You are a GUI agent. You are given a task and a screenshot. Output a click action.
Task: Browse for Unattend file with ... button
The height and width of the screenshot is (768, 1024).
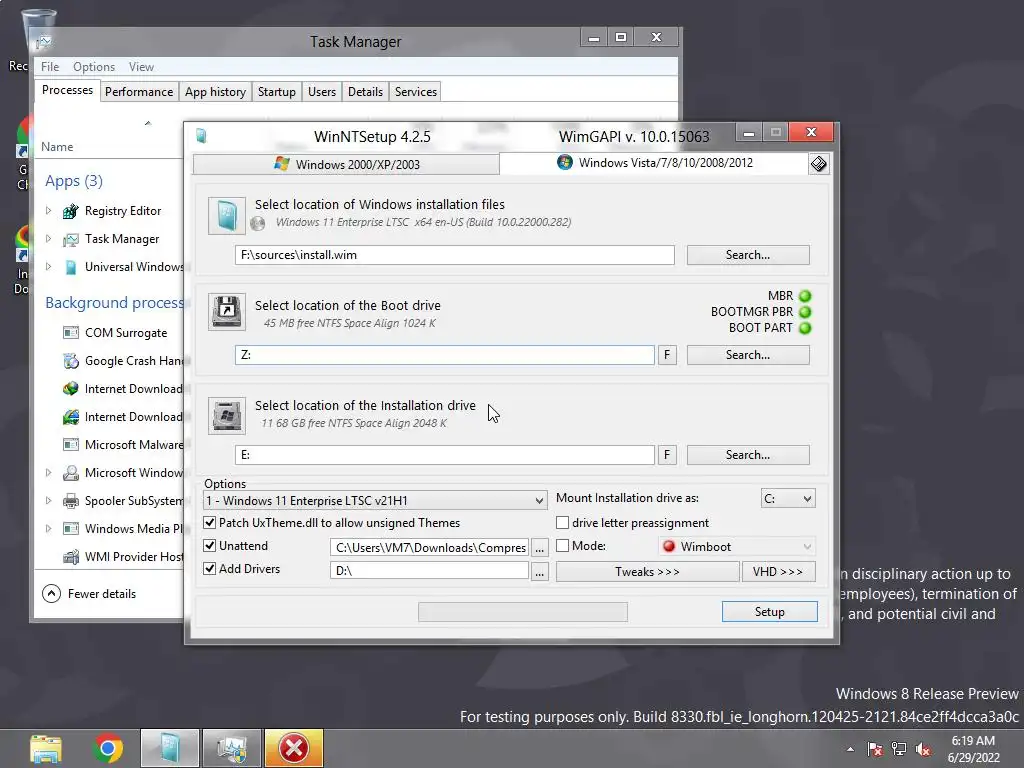(539, 548)
